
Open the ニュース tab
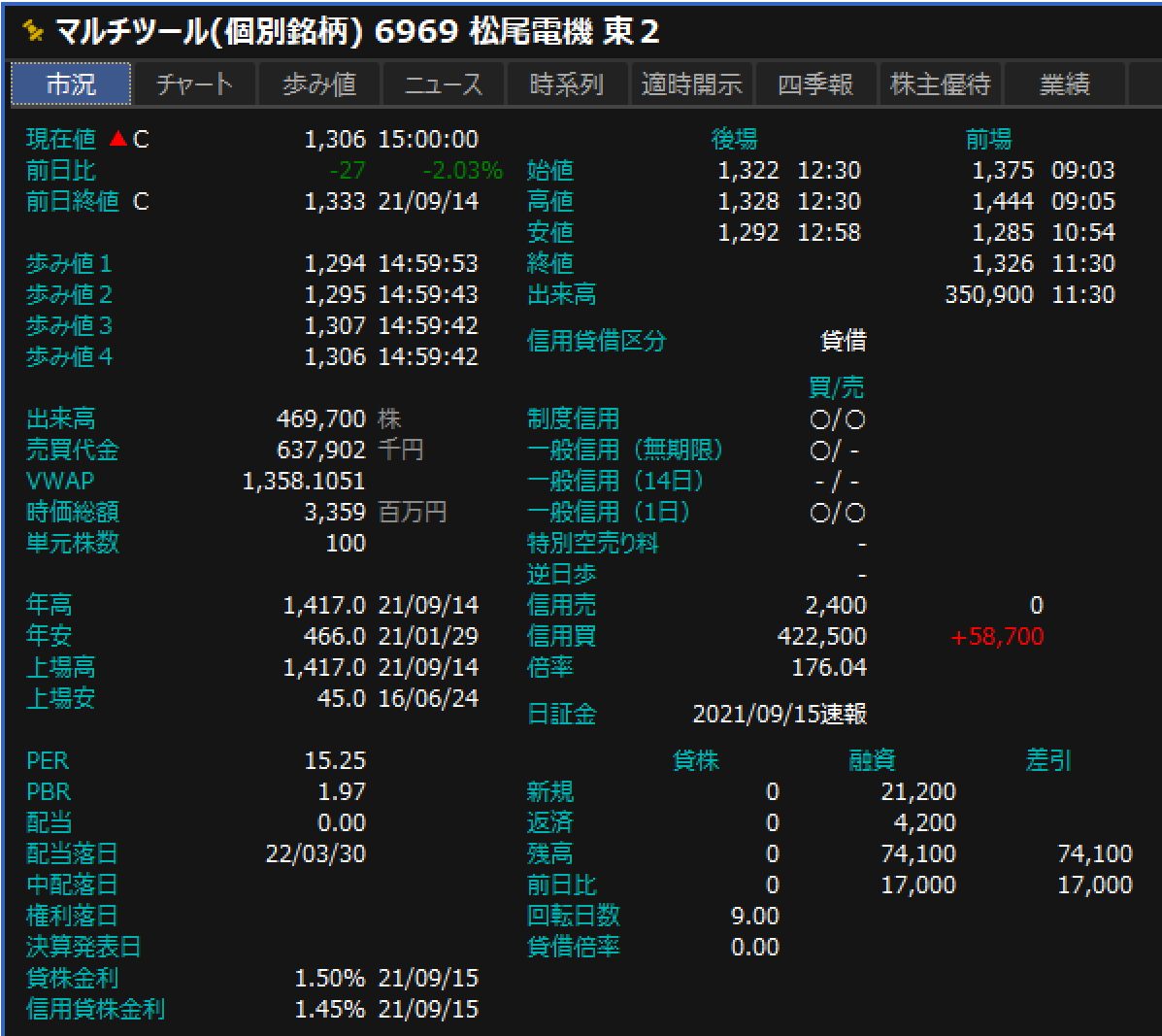[x=444, y=84]
